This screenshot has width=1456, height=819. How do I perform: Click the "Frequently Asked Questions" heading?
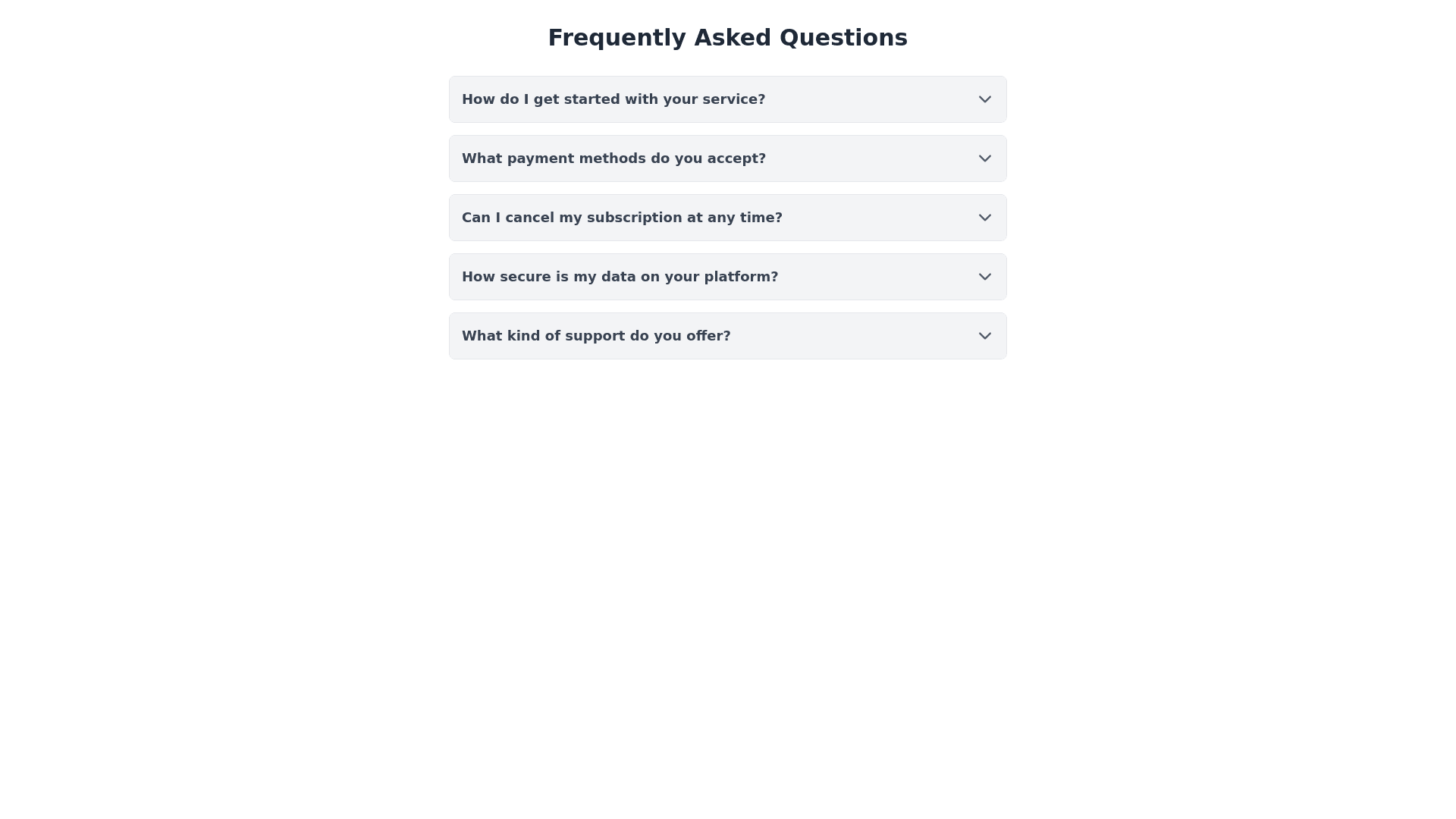coord(727,37)
